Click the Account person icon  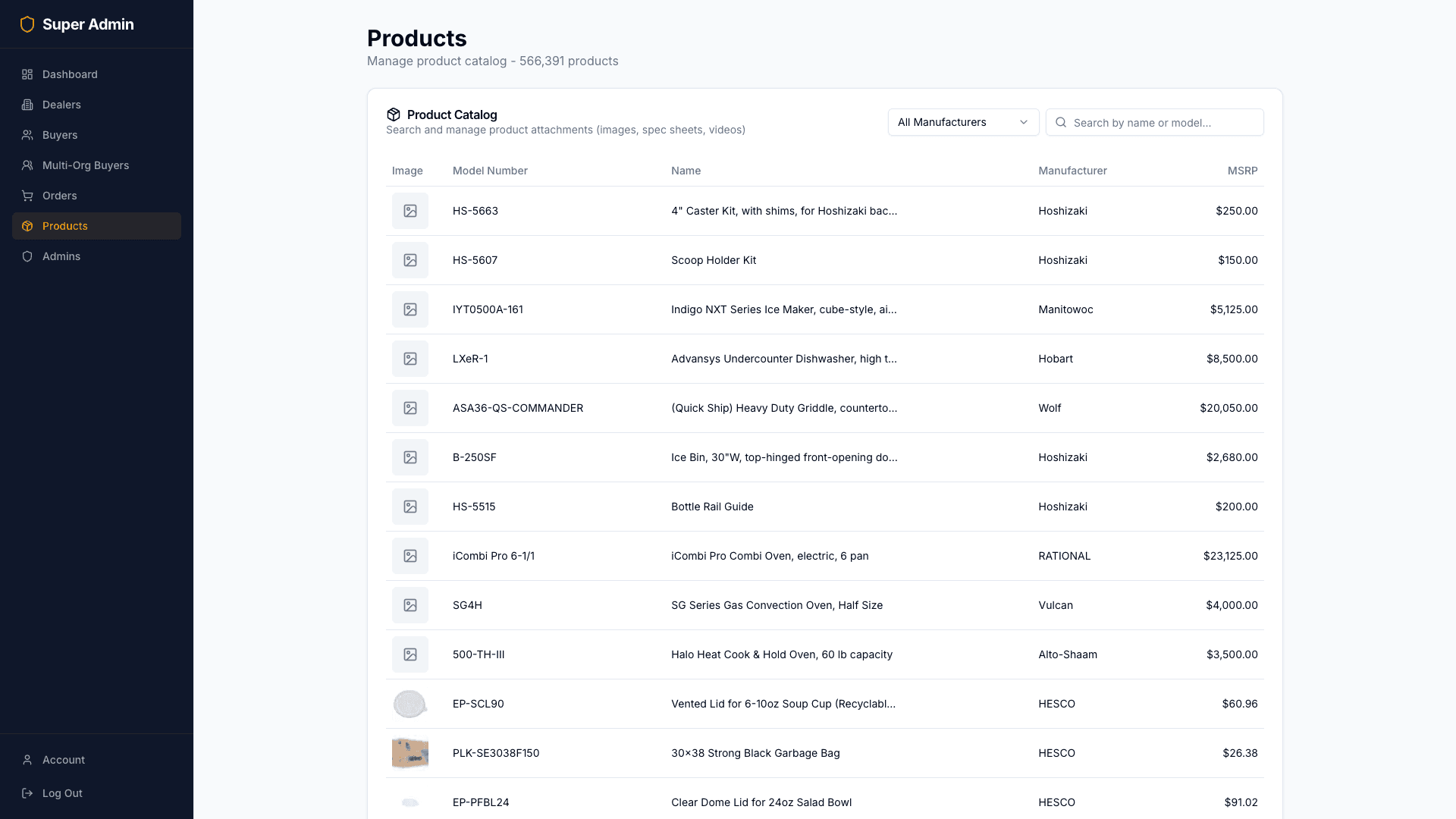(x=27, y=760)
